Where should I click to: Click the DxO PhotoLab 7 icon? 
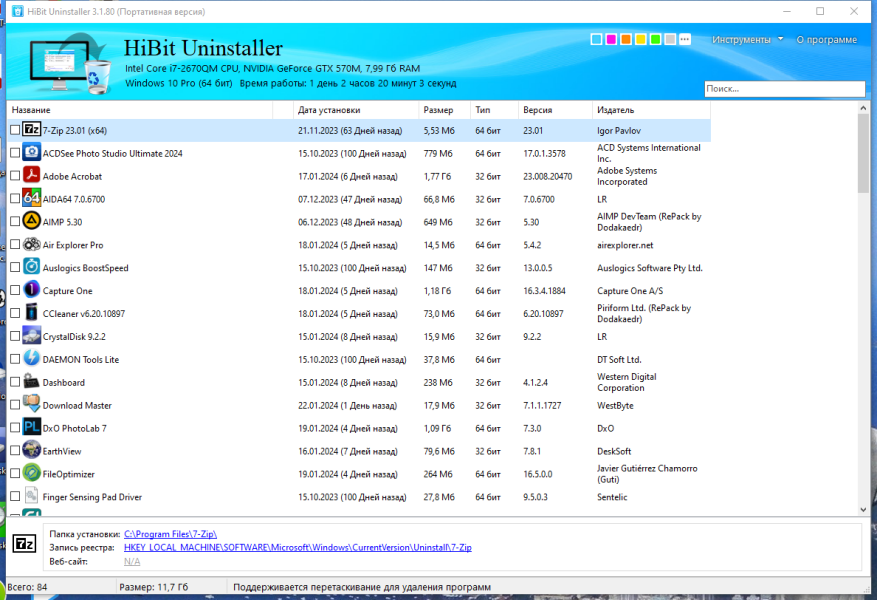coord(31,428)
